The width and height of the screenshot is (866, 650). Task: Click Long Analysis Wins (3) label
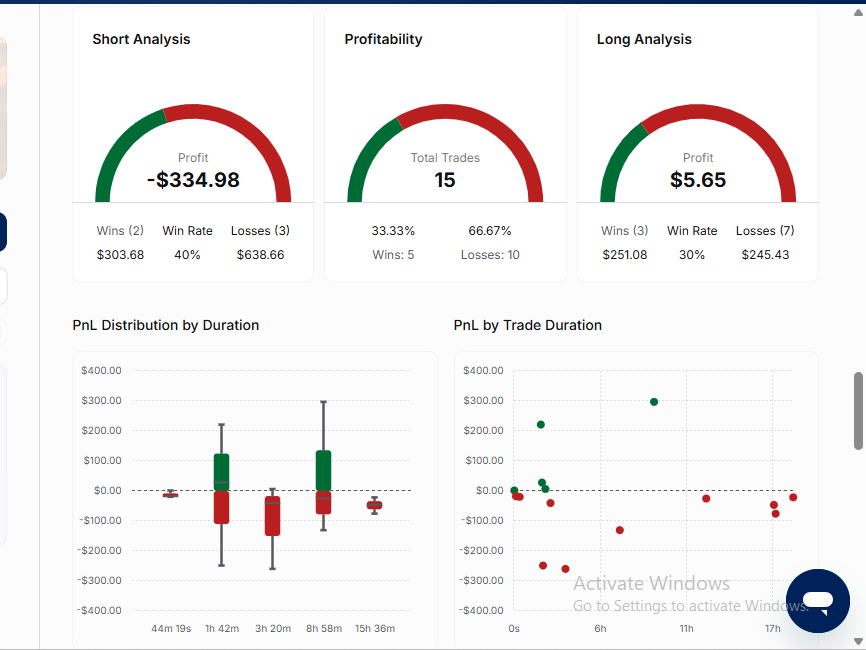[x=625, y=231]
